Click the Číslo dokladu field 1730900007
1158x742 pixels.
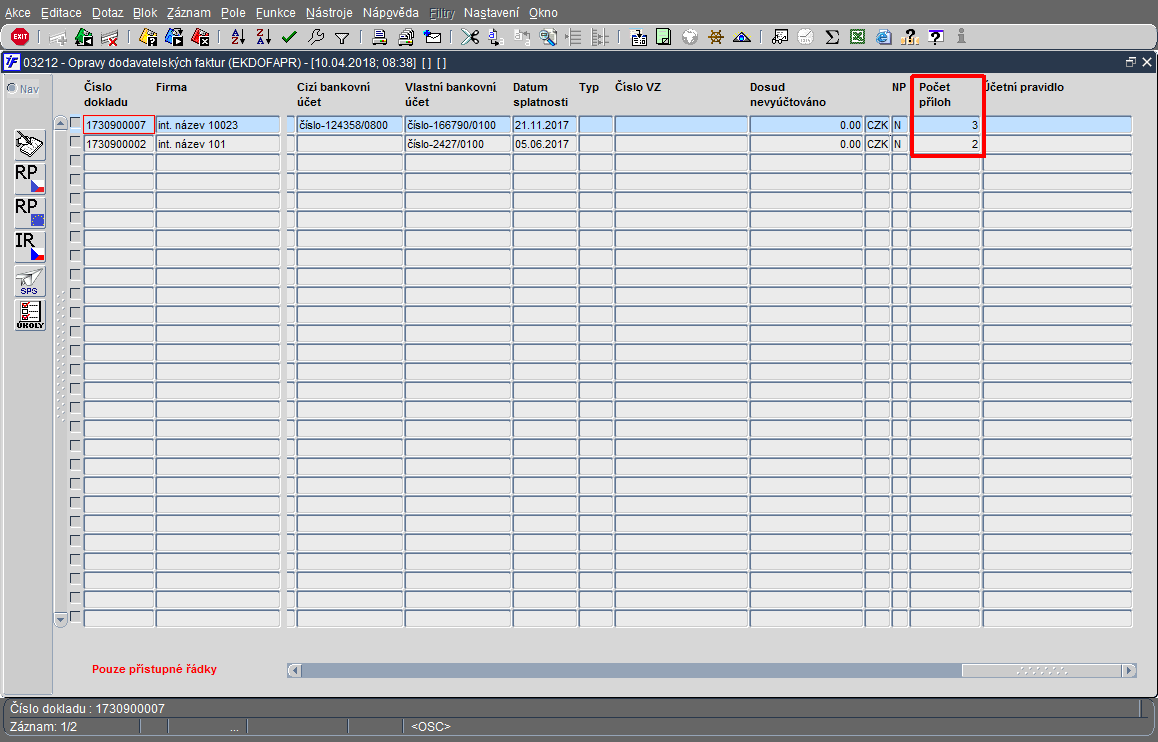[119, 125]
